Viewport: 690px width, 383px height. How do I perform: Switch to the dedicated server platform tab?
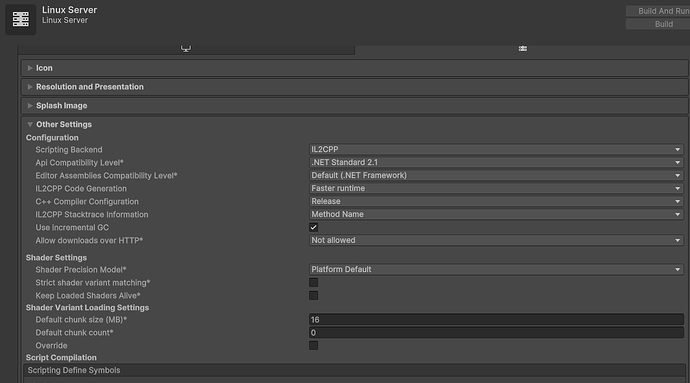[x=522, y=48]
